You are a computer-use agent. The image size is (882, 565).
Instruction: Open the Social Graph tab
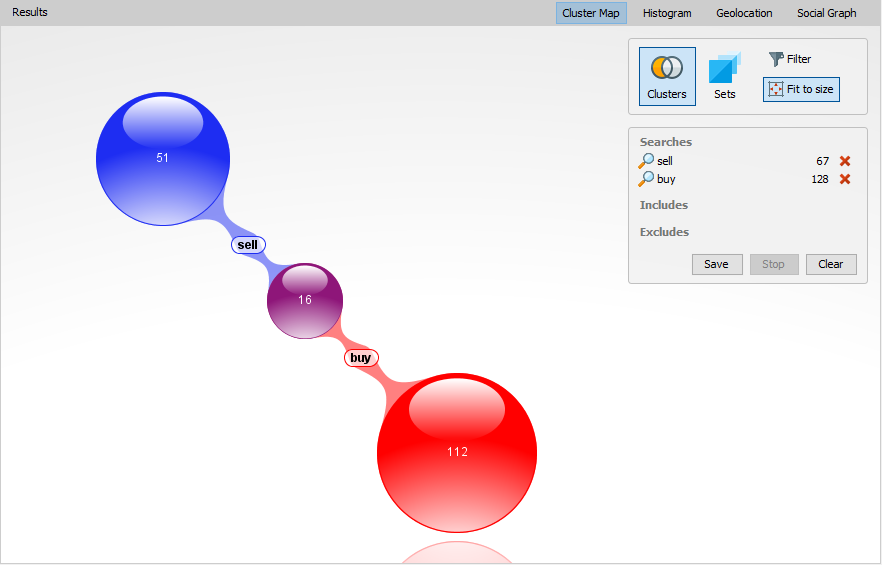pos(826,13)
